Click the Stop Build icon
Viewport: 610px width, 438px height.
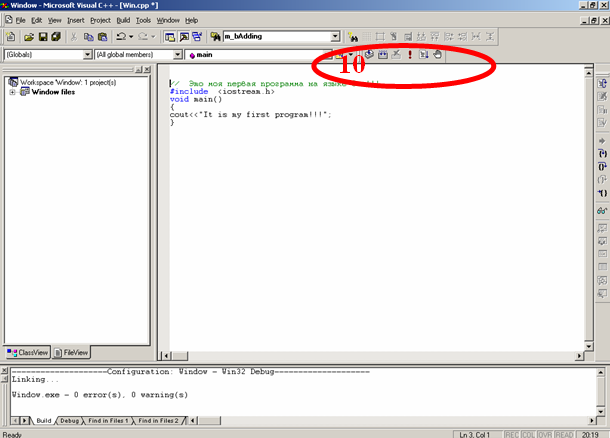point(396,54)
